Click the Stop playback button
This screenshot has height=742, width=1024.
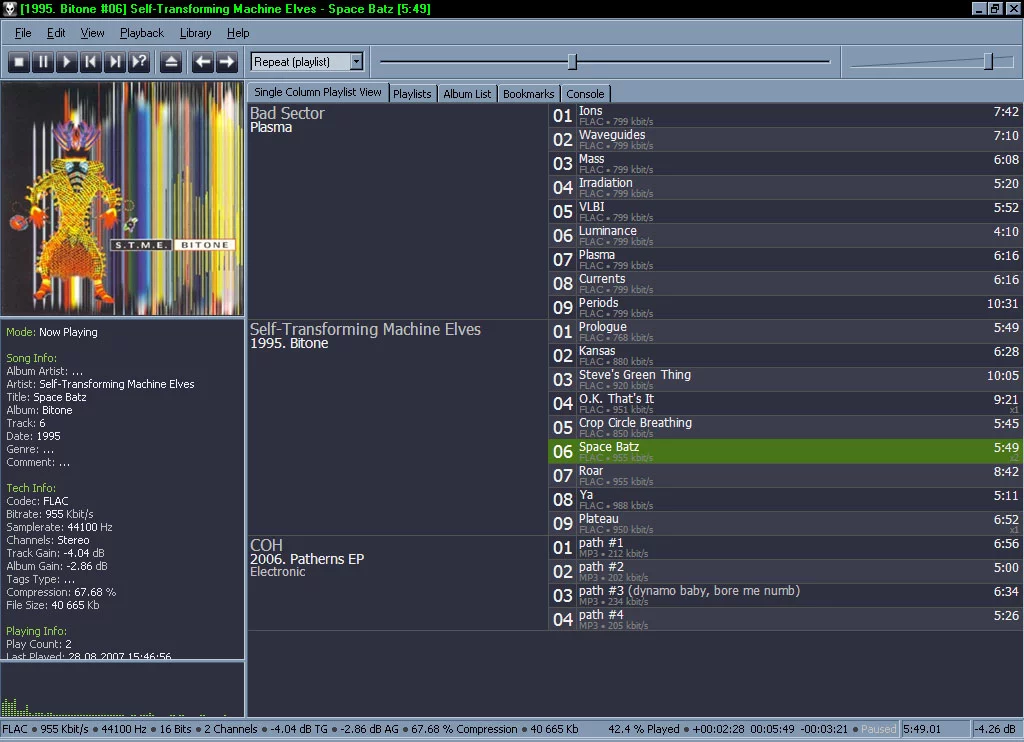coord(19,62)
